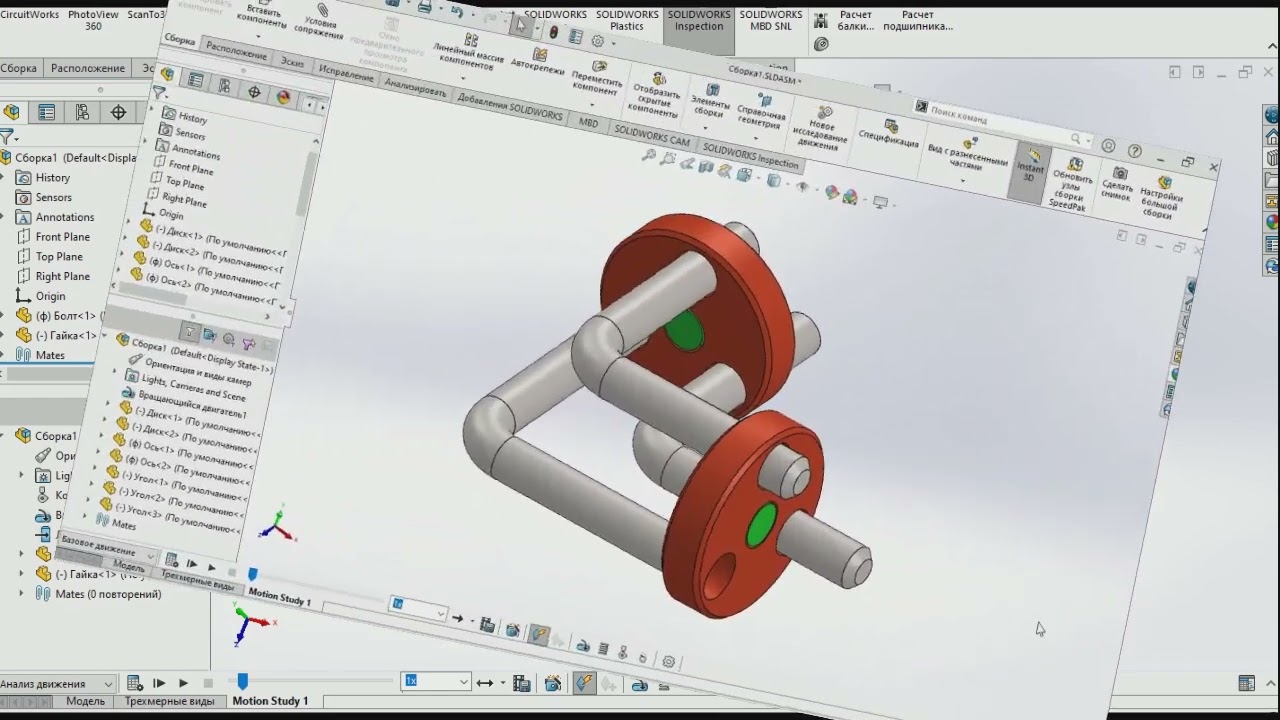Open the help question-mark icon in the tilted window
Image resolution: width=1280 pixels, height=720 pixels.
point(1134,151)
